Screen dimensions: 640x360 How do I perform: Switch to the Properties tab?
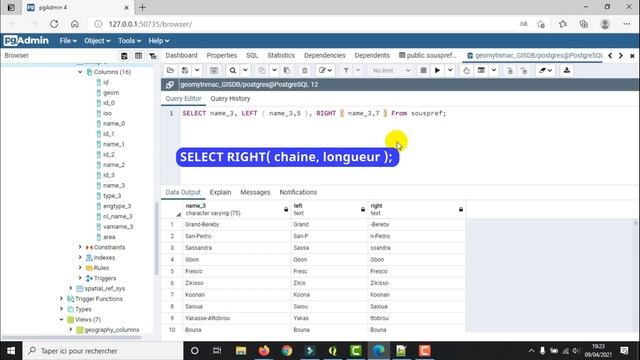(222, 56)
